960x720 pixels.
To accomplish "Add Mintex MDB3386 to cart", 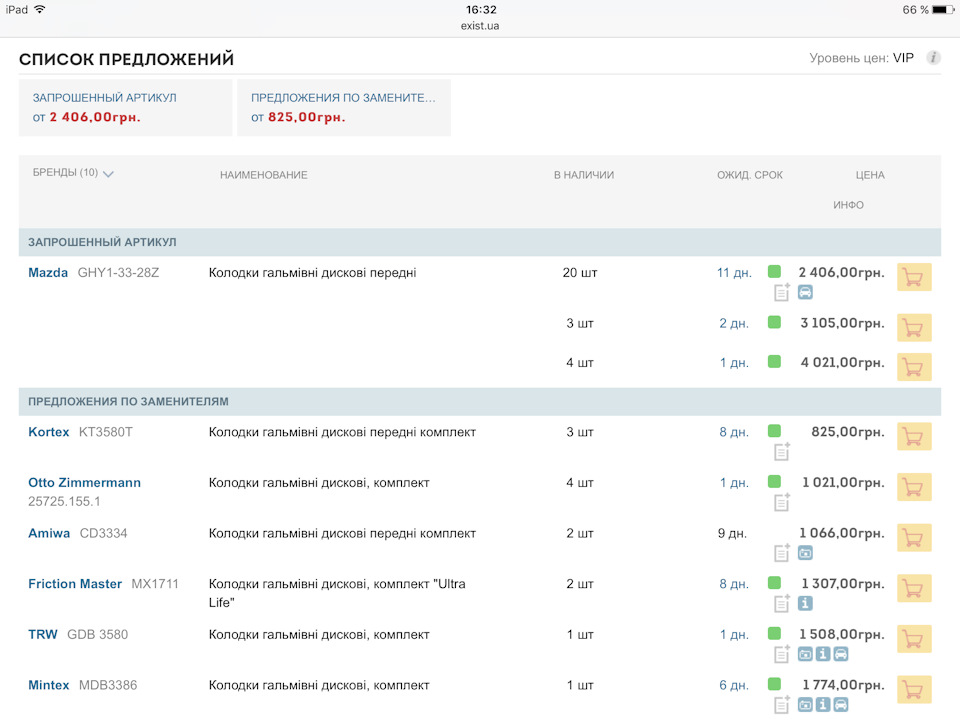I will pyautogui.click(x=913, y=690).
